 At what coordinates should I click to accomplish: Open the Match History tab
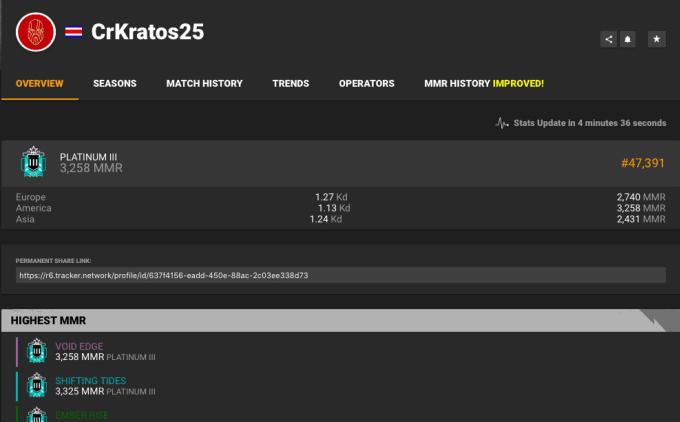204,83
